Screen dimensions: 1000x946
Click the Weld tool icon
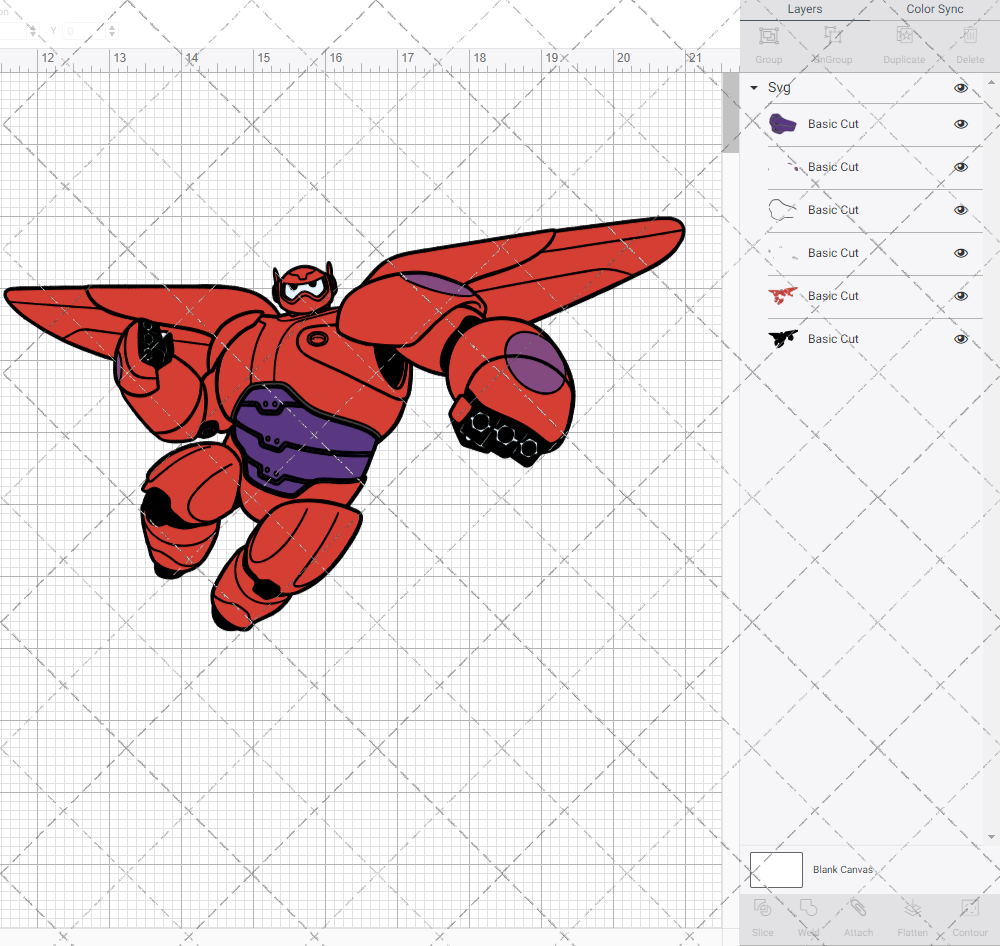click(x=808, y=907)
